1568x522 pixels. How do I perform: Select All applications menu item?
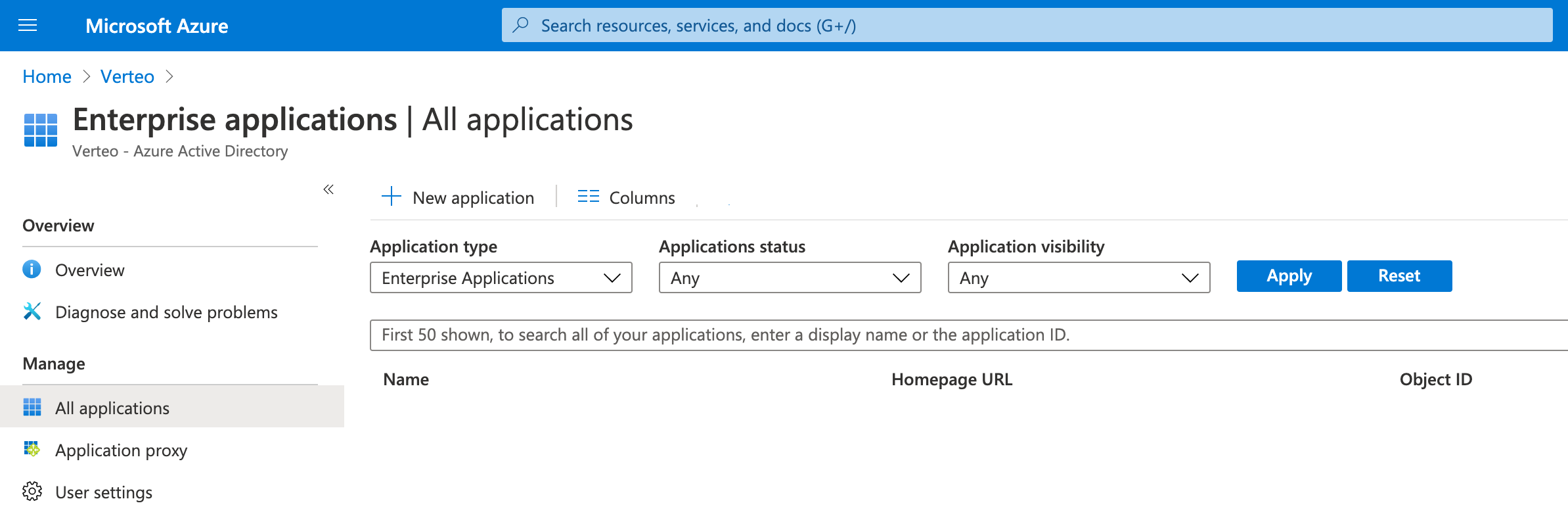(172, 408)
